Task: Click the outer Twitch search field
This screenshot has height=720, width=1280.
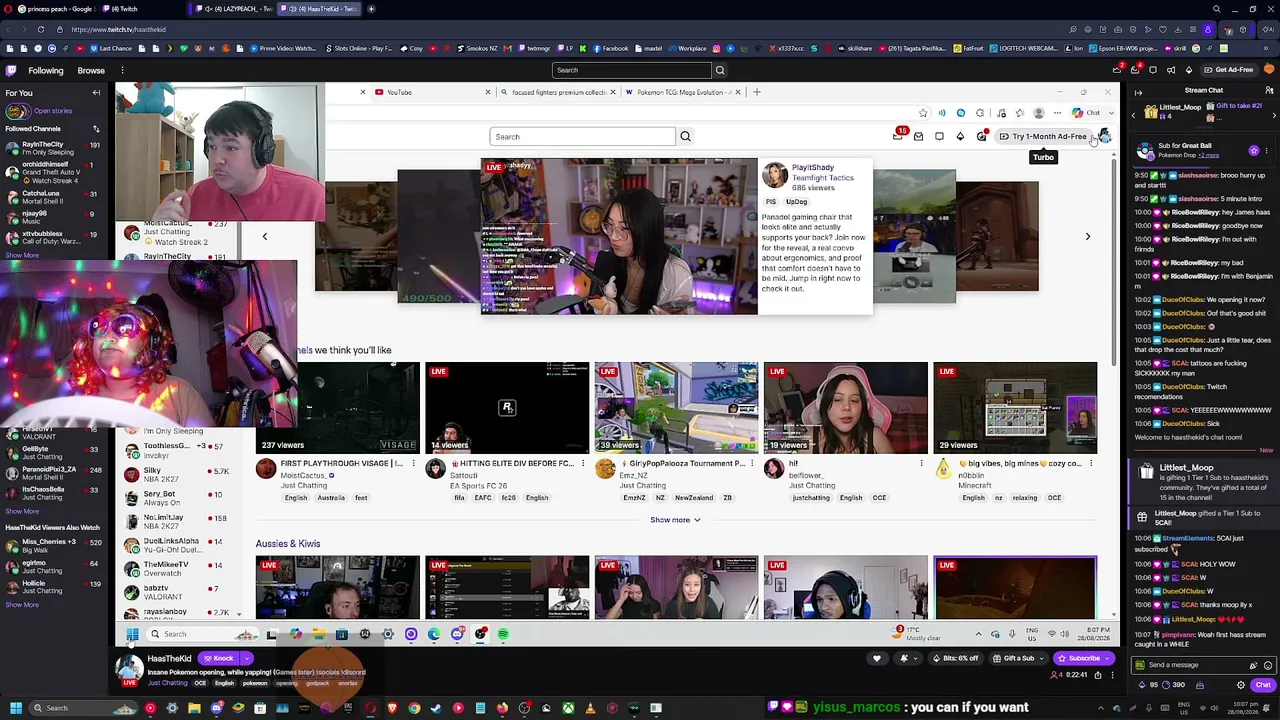Action: [631, 70]
